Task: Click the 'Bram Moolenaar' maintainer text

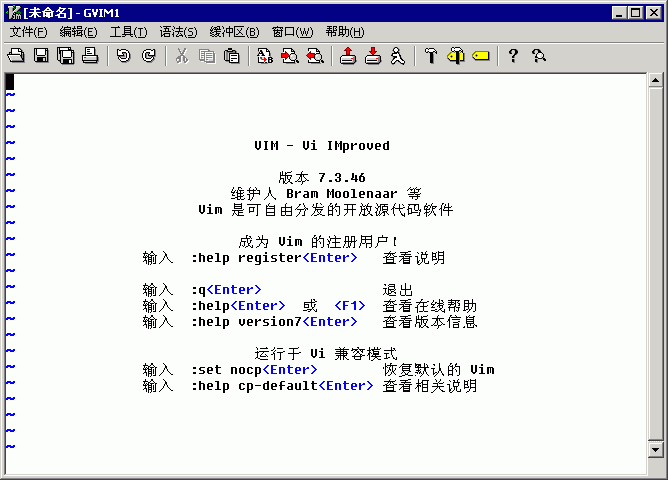Action: point(342,194)
